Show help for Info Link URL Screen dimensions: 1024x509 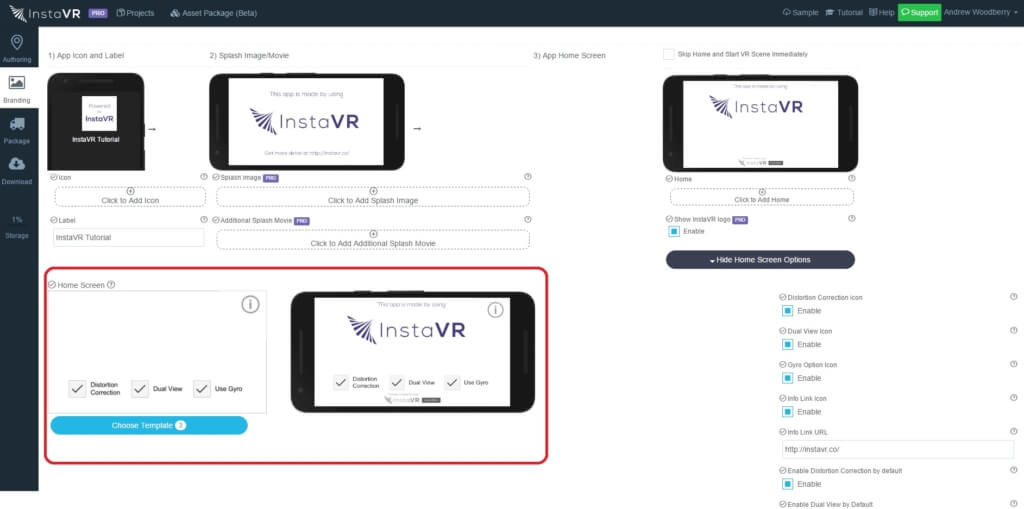[x=1014, y=432]
